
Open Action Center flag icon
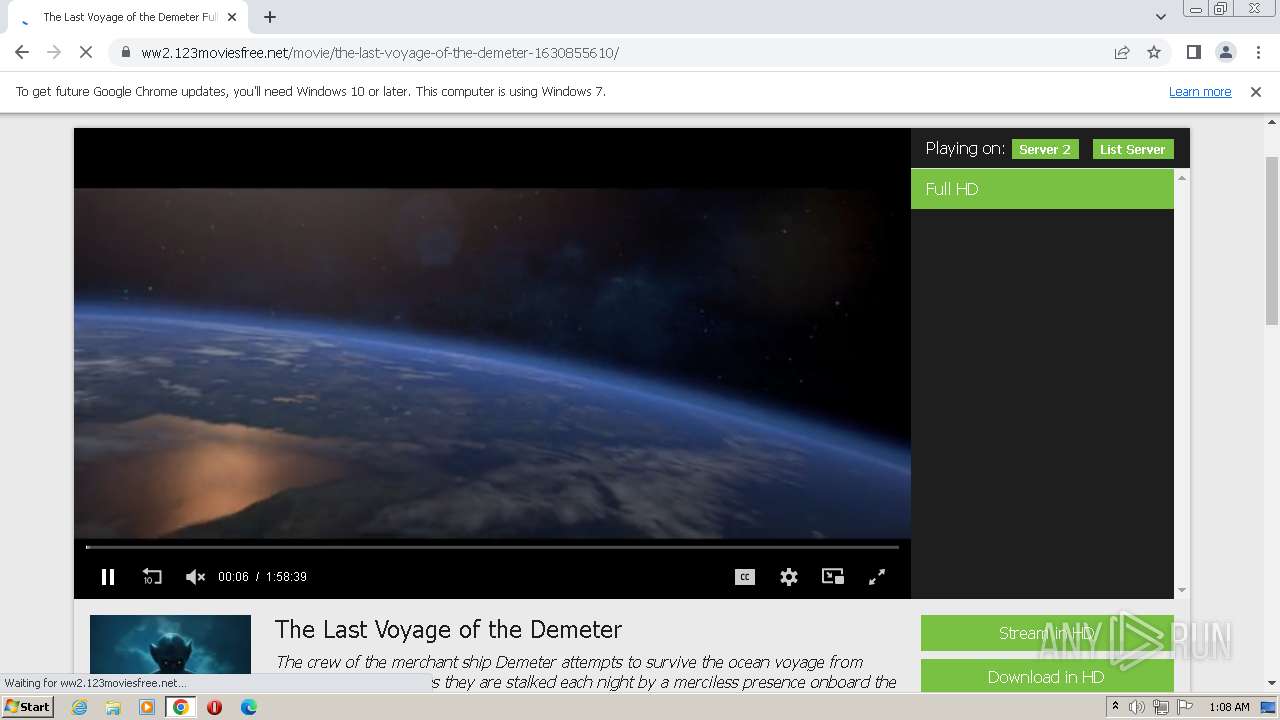point(1183,707)
